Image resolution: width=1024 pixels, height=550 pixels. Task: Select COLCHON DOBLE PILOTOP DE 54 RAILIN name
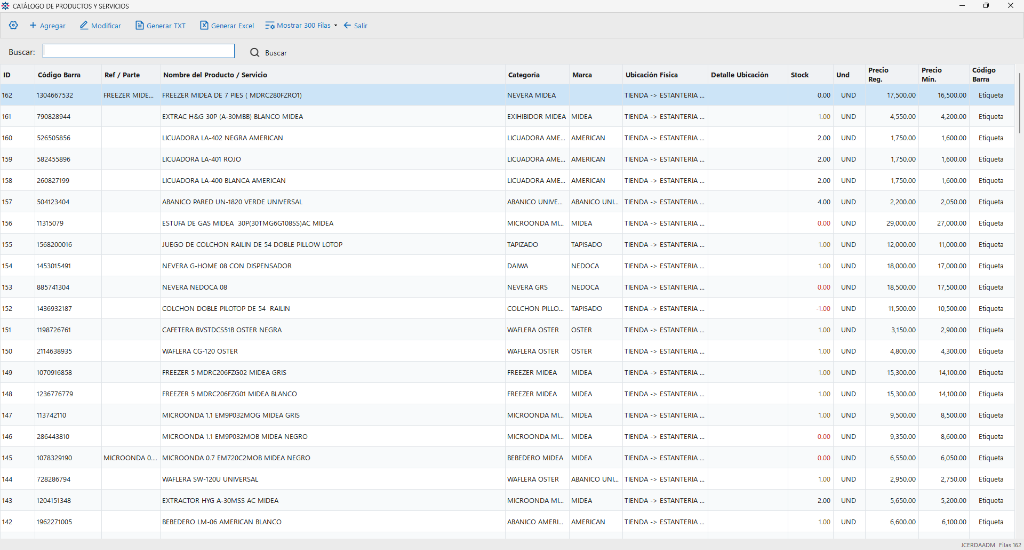tap(226, 308)
